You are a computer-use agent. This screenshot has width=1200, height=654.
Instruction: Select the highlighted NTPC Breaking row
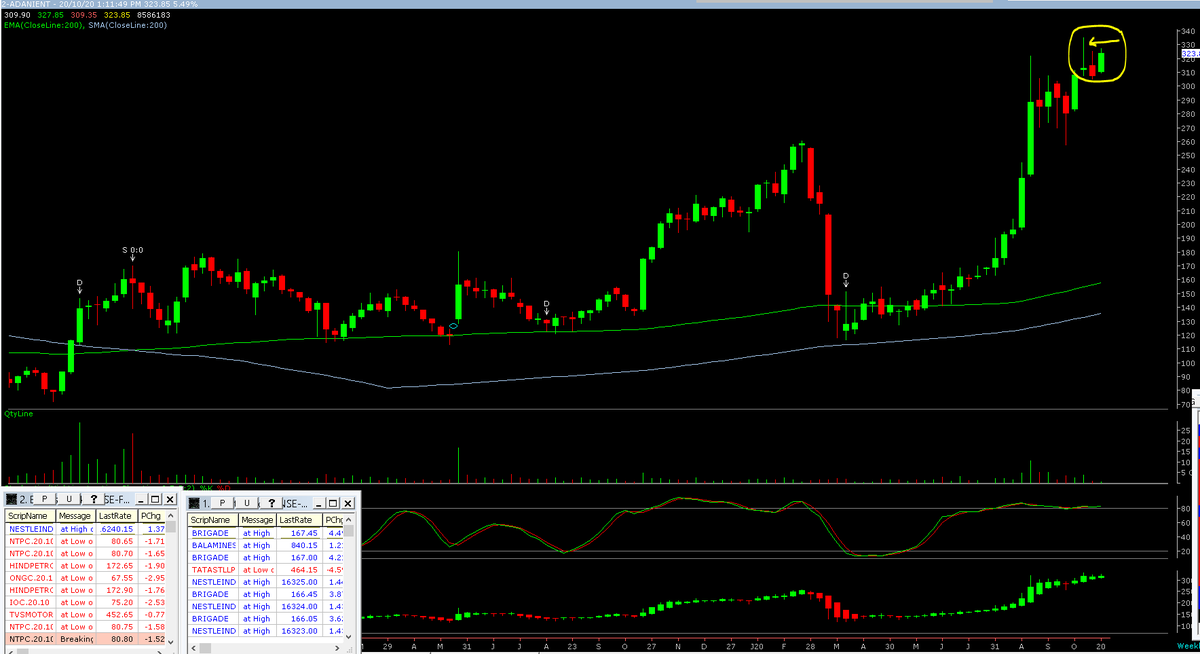[x=85, y=639]
